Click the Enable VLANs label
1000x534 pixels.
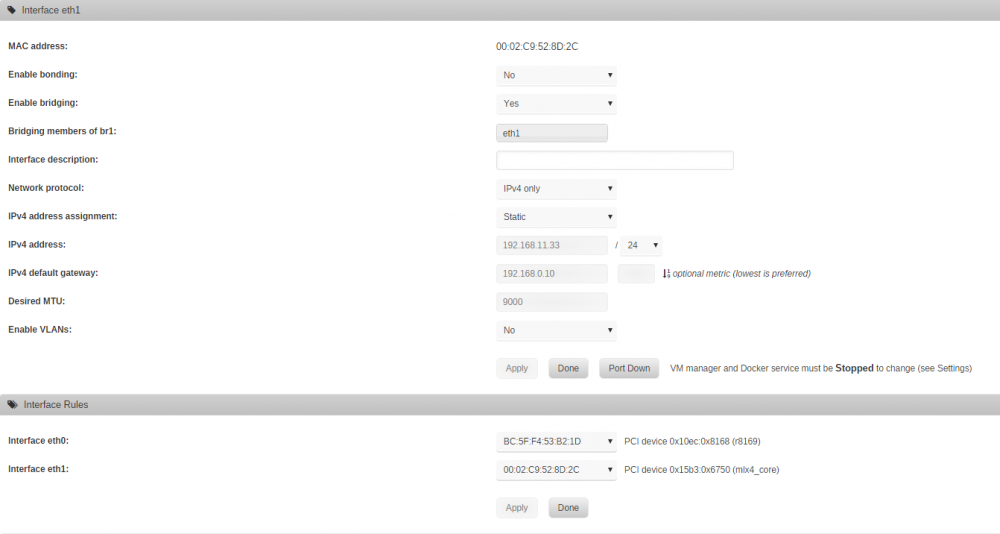tap(40, 330)
